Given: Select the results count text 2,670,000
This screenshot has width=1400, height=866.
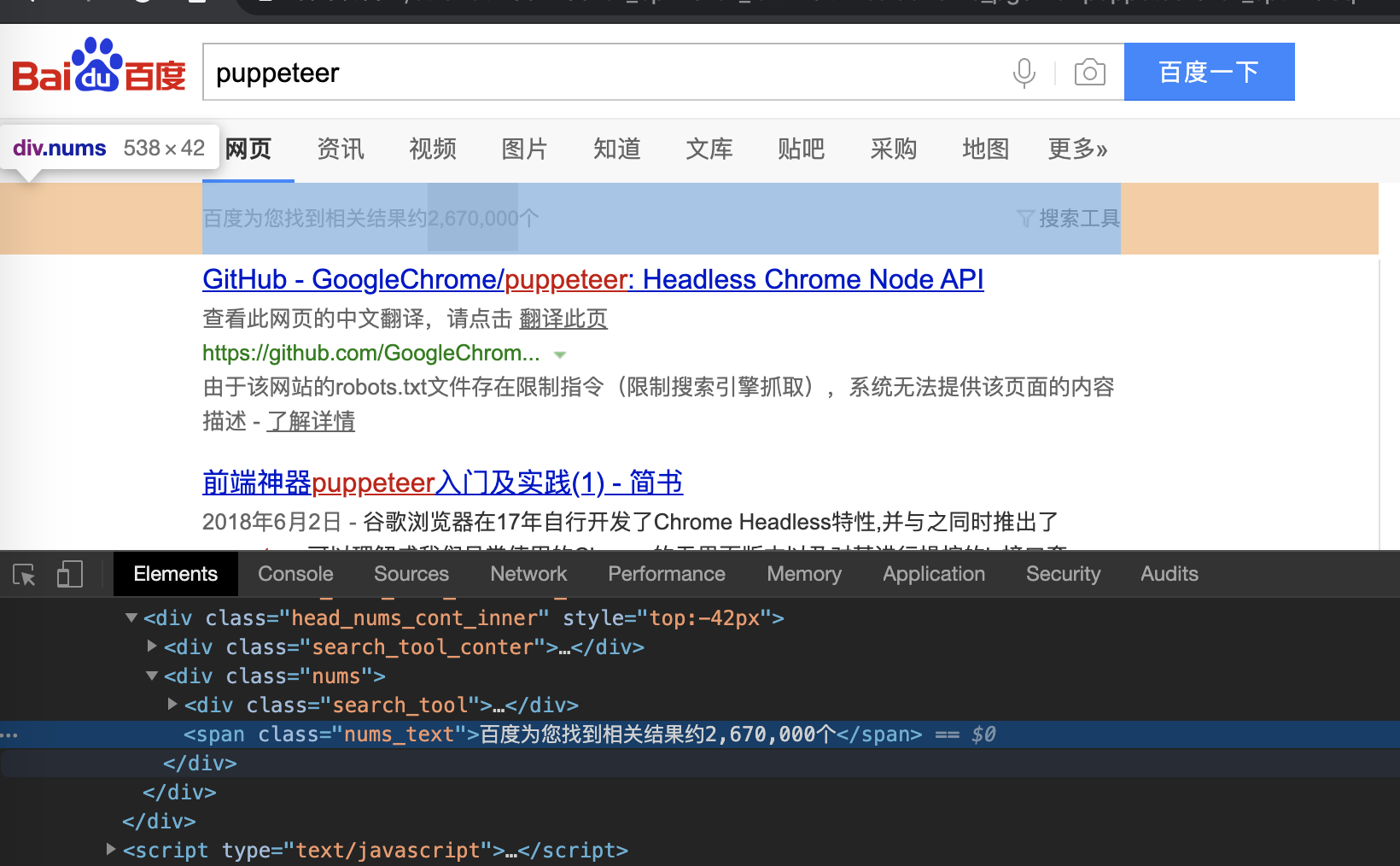Looking at the screenshot, I should click(x=473, y=219).
